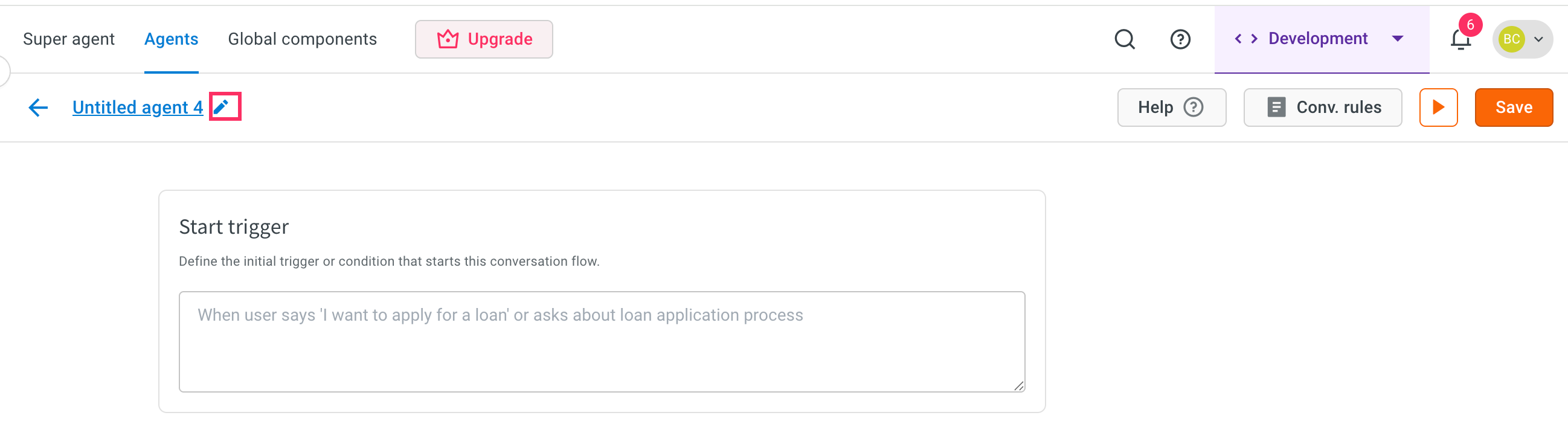
Task: Open the search magnifier icon
Action: pyautogui.click(x=1124, y=39)
